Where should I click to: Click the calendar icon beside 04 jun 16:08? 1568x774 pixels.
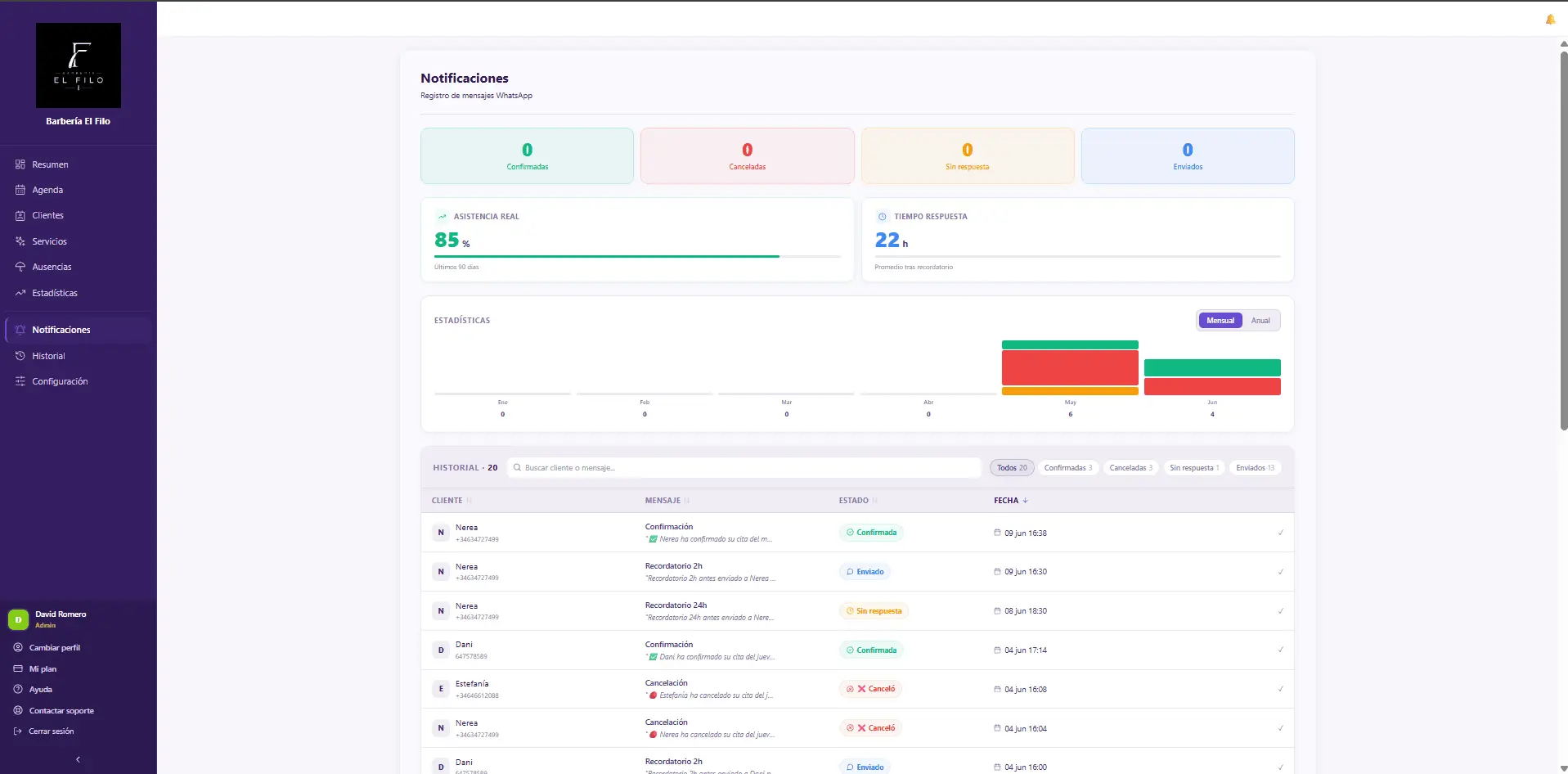[997, 689]
